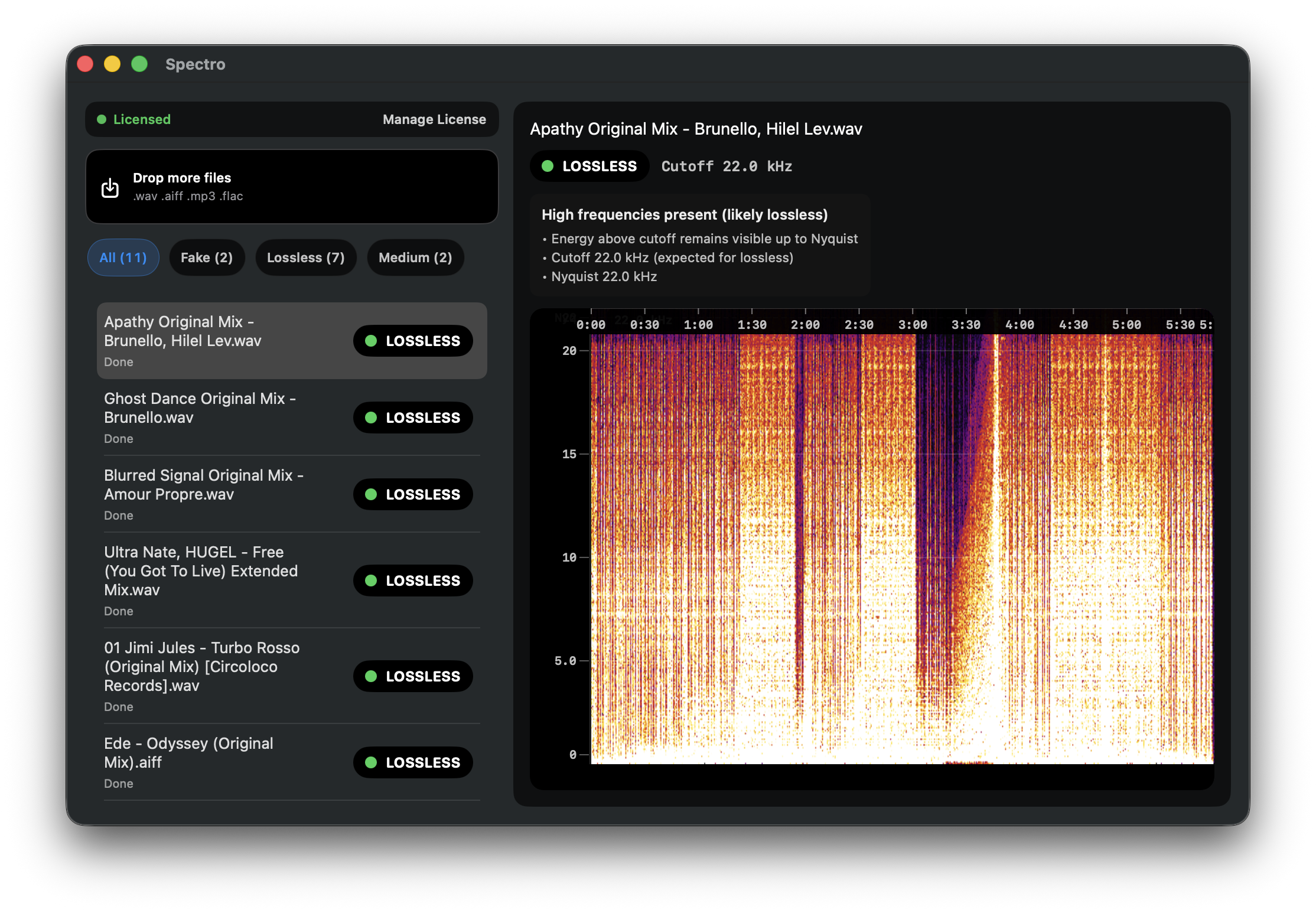Screen dimensions: 1316x913
Task: Click the Drop more files area
Action: [292, 187]
